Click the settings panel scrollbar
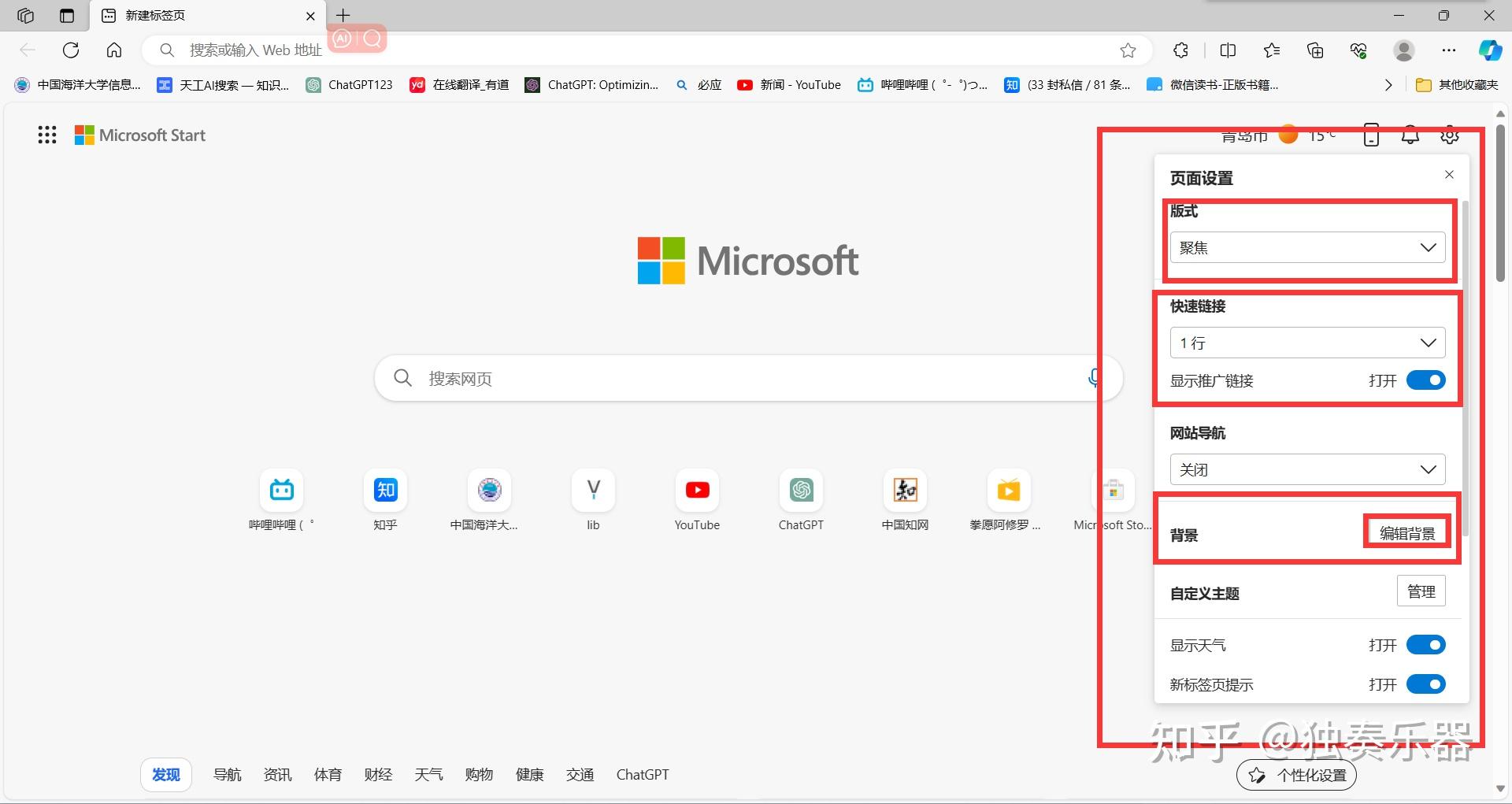The image size is (1512, 804). coord(1466,369)
